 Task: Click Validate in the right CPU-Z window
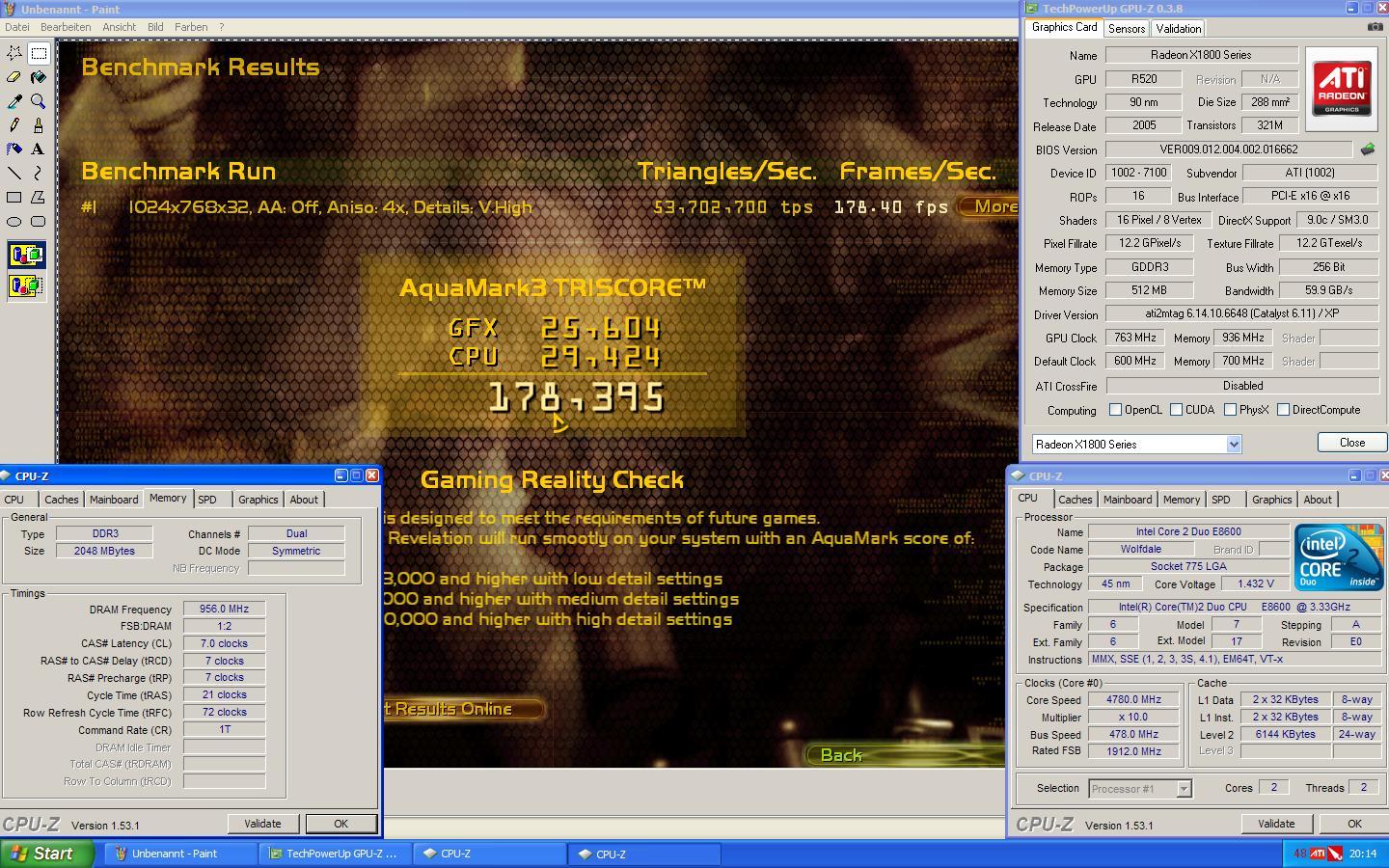pyautogui.click(x=1276, y=824)
